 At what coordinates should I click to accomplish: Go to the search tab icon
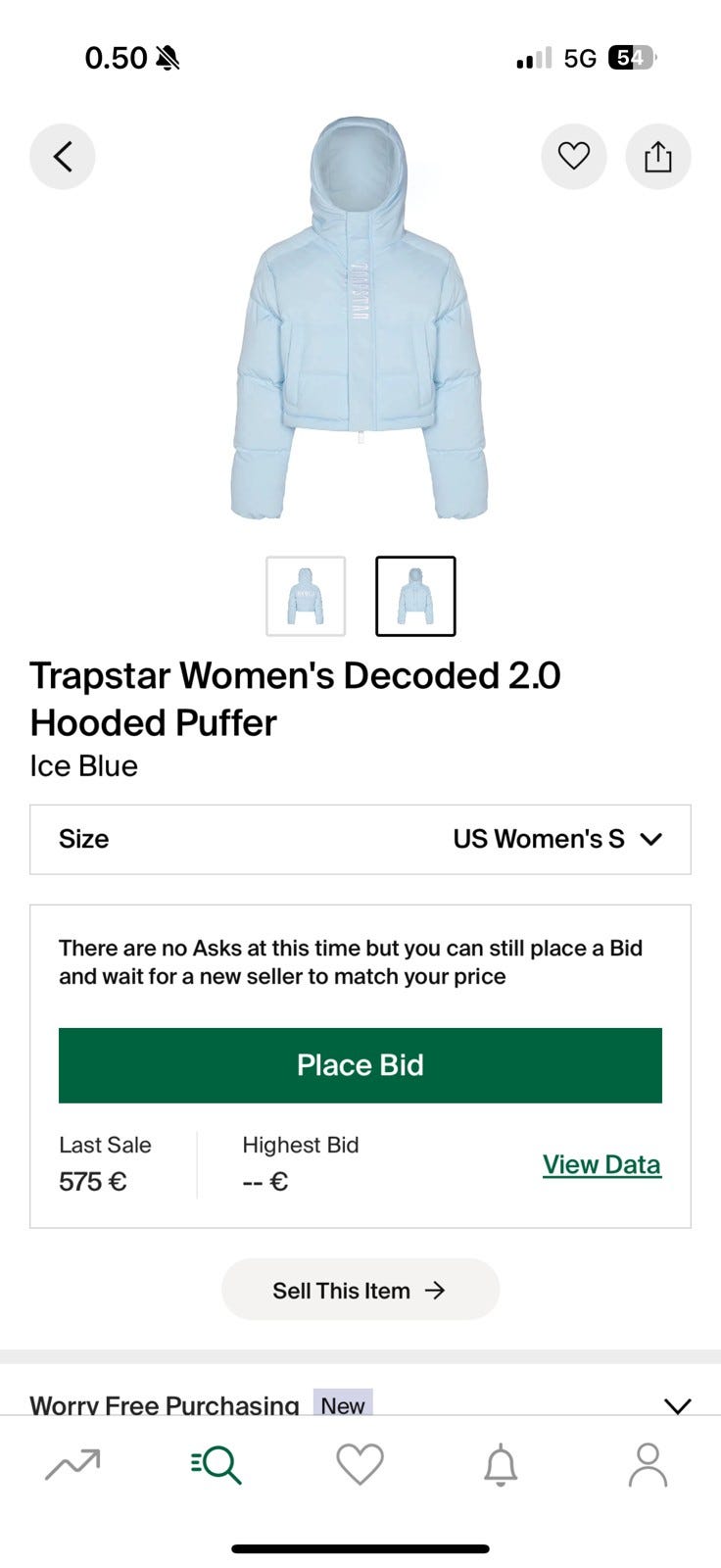tap(216, 1465)
